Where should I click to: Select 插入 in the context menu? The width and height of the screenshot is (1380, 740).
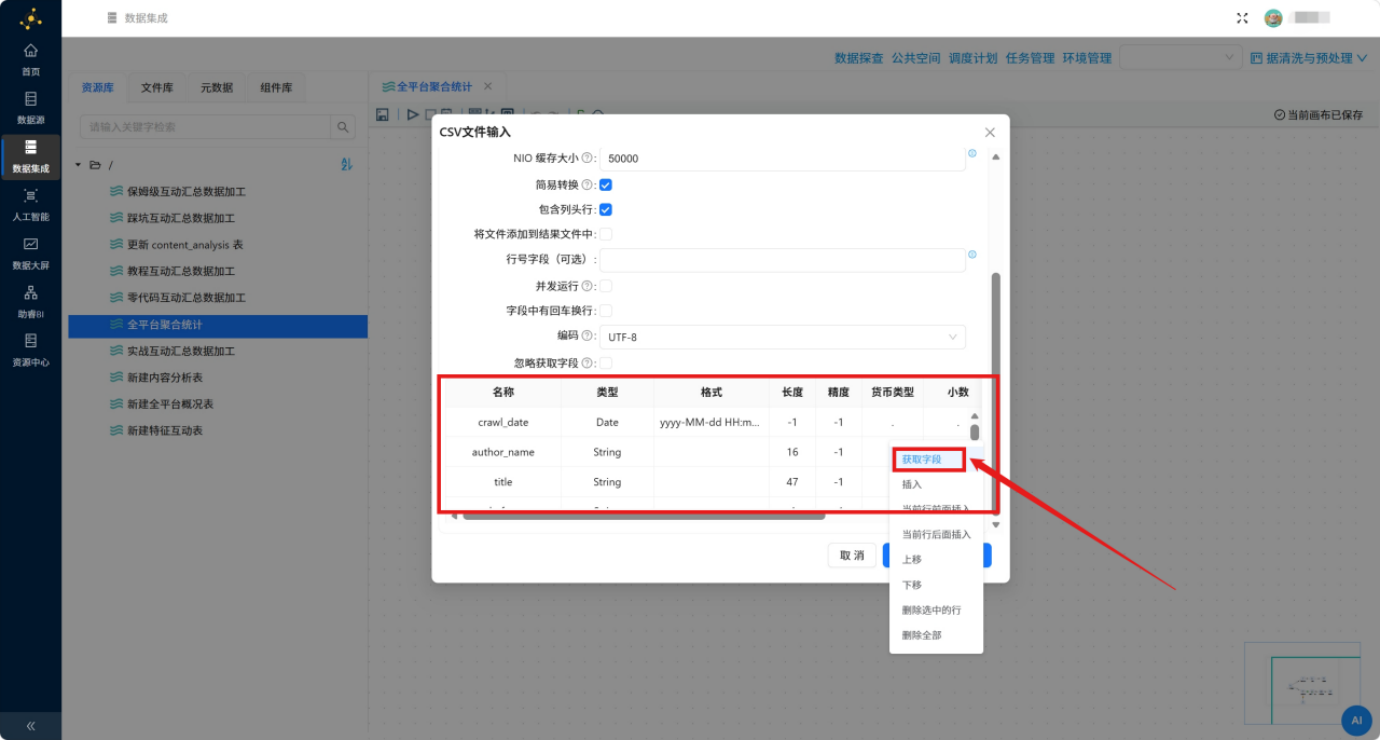(x=936, y=485)
